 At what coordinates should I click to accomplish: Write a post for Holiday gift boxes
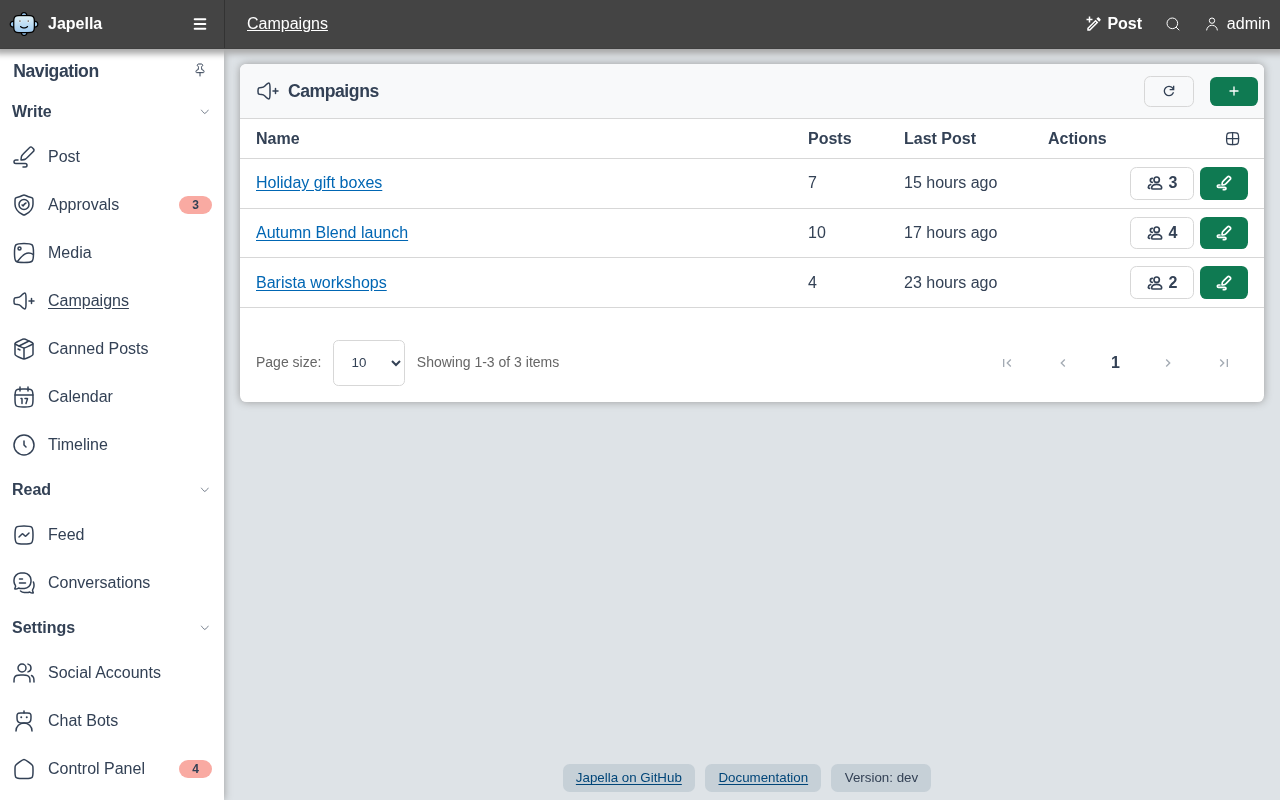click(1224, 183)
